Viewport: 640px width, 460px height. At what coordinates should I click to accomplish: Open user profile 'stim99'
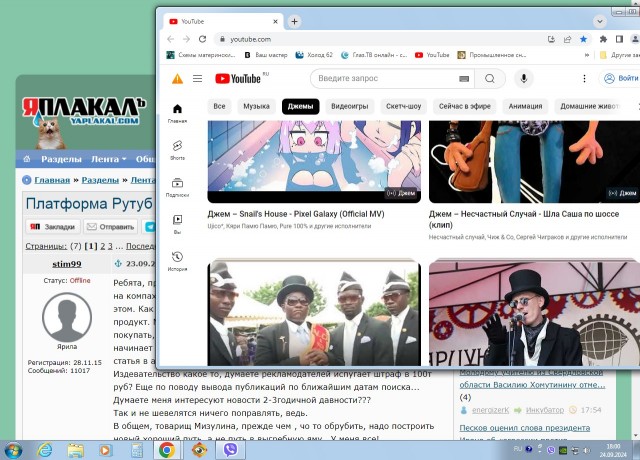click(67, 264)
